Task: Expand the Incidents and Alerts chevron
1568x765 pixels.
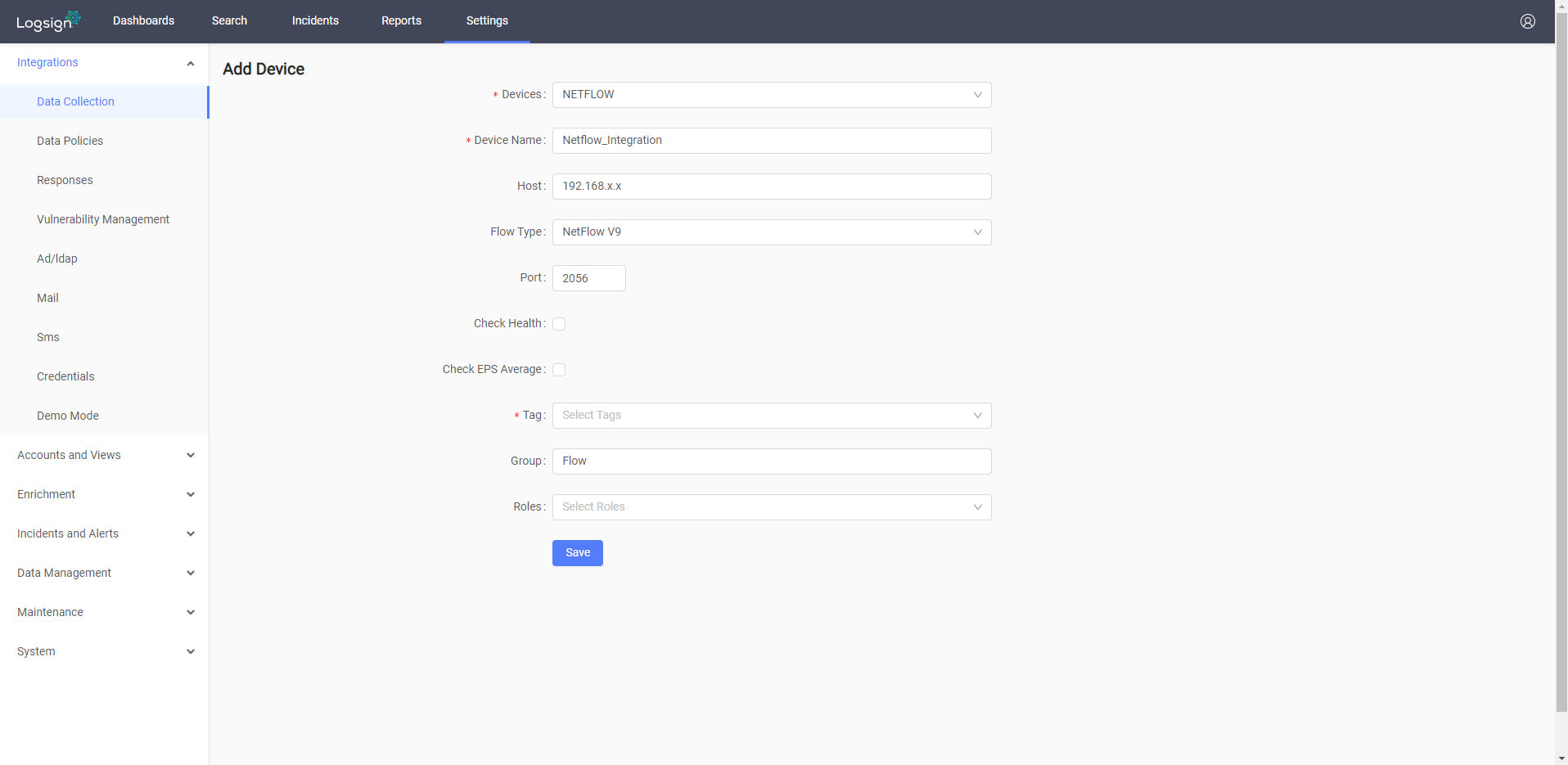Action: (x=190, y=533)
